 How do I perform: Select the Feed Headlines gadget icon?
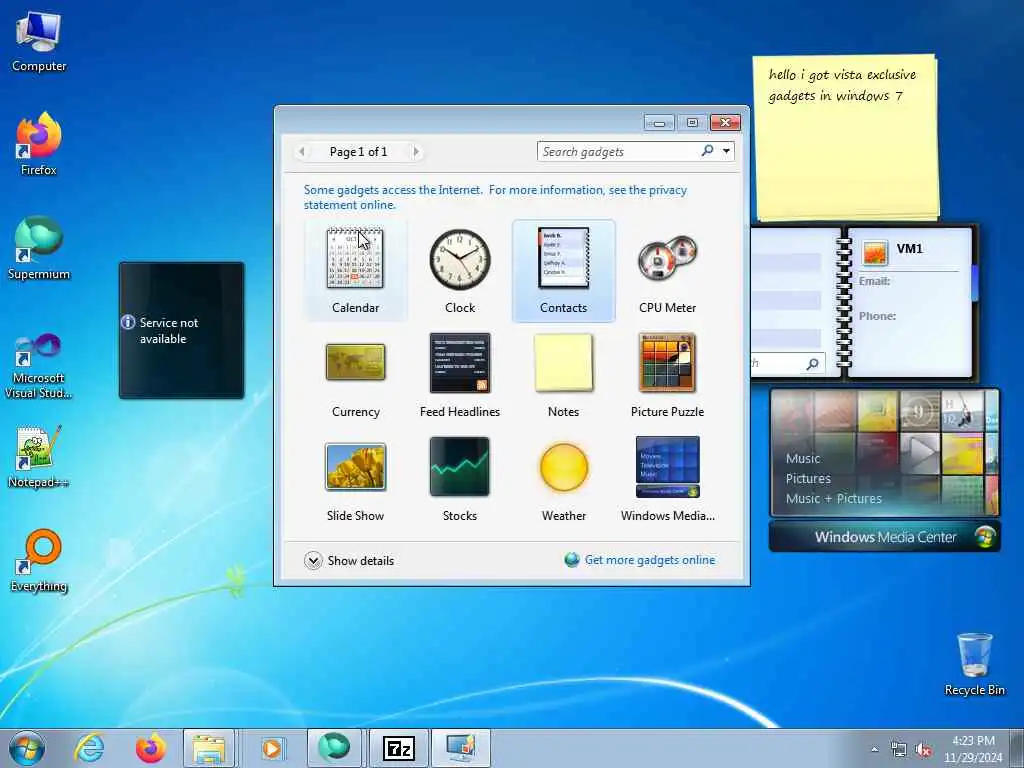tap(460, 362)
